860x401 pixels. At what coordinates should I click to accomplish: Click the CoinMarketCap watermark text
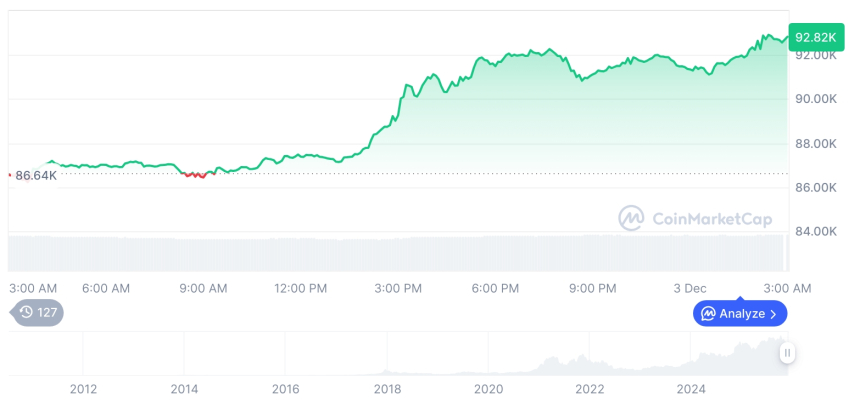pos(711,219)
